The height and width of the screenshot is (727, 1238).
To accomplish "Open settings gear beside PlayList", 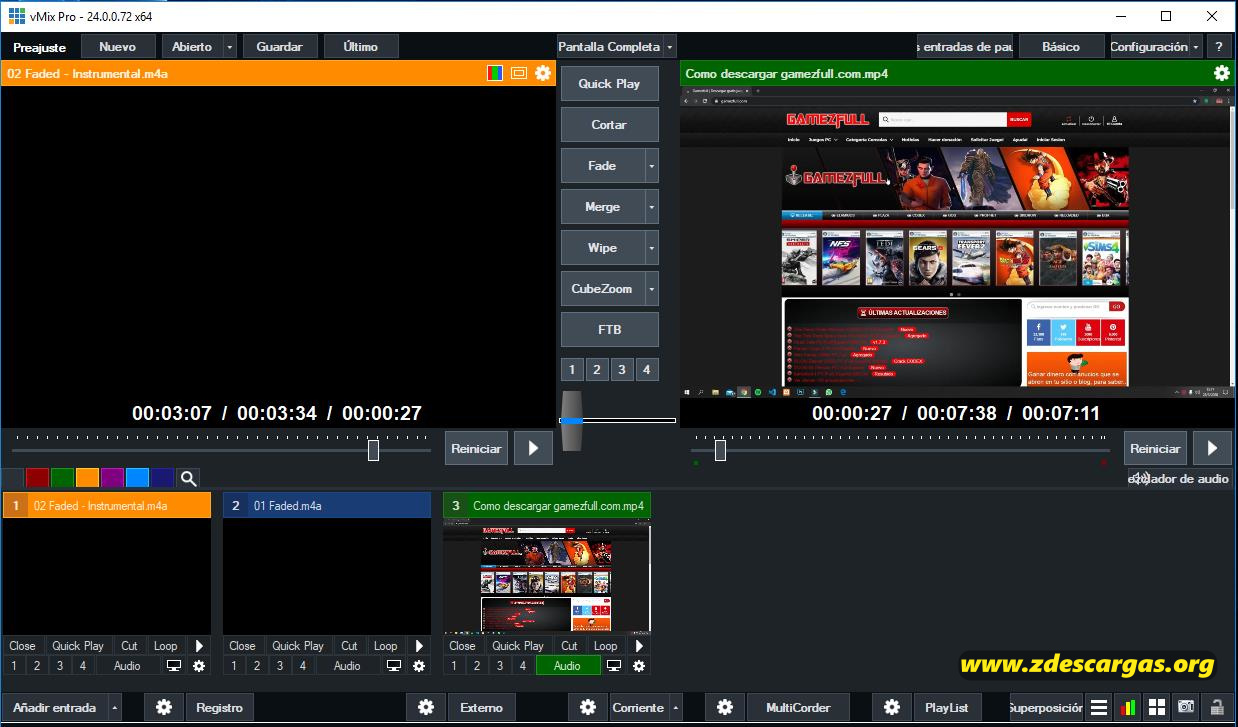I will pyautogui.click(x=892, y=707).
